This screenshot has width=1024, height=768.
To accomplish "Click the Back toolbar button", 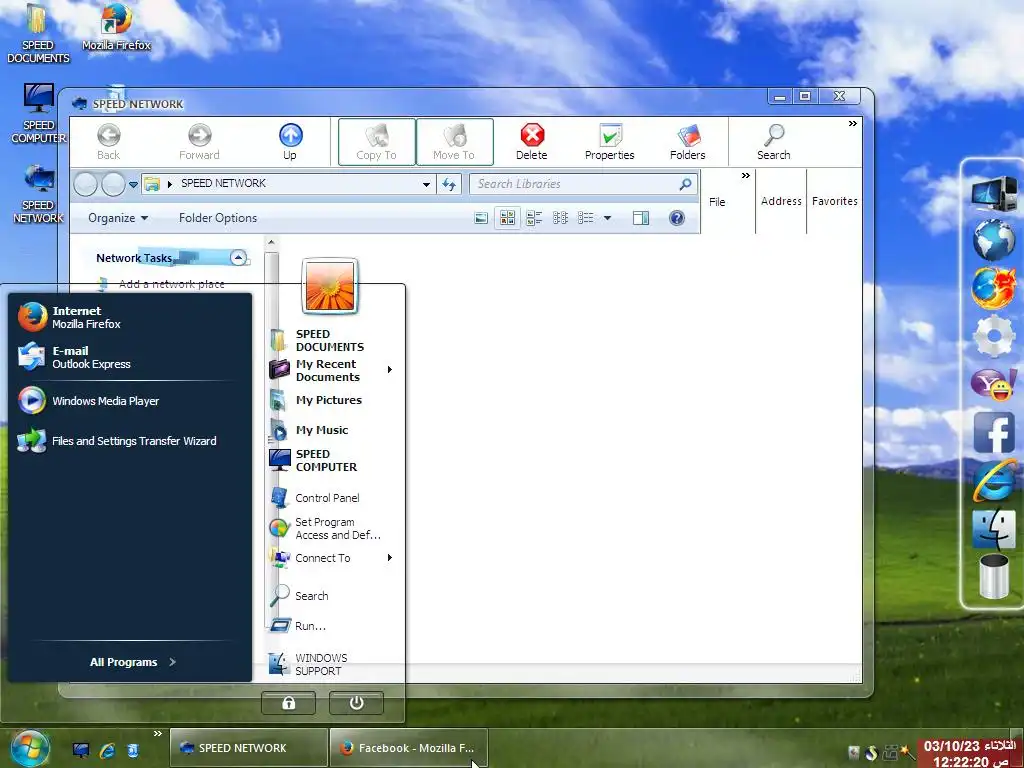I will 108,142.
